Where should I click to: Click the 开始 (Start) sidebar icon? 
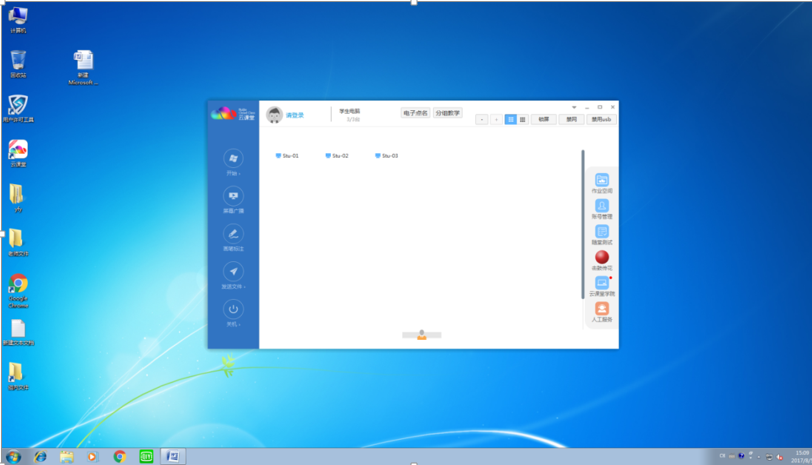(233, 159)
